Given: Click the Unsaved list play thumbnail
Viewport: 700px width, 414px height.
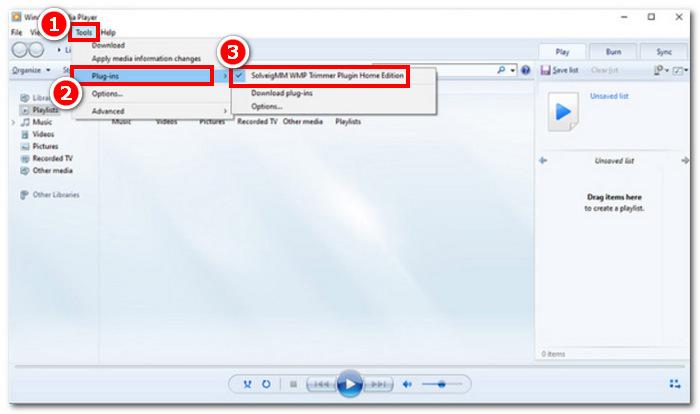Looking at the screenshot, I should coord(563,113).
